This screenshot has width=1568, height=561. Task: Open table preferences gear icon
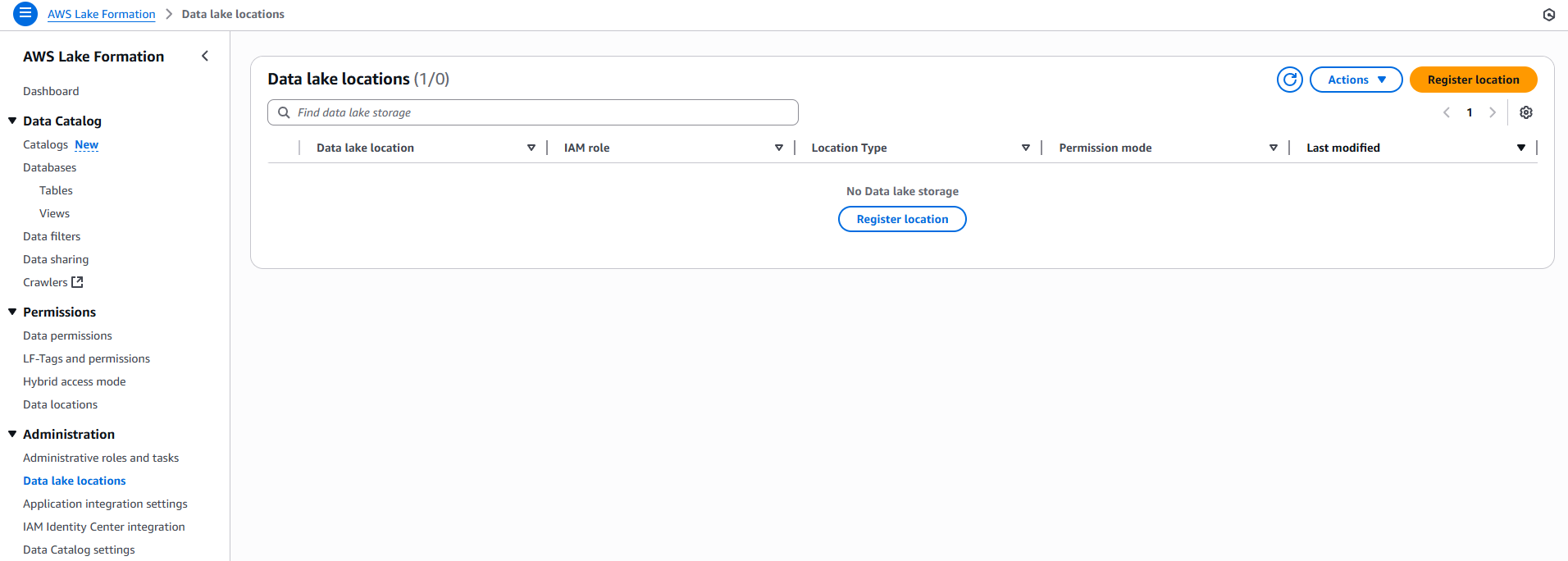1526,112
